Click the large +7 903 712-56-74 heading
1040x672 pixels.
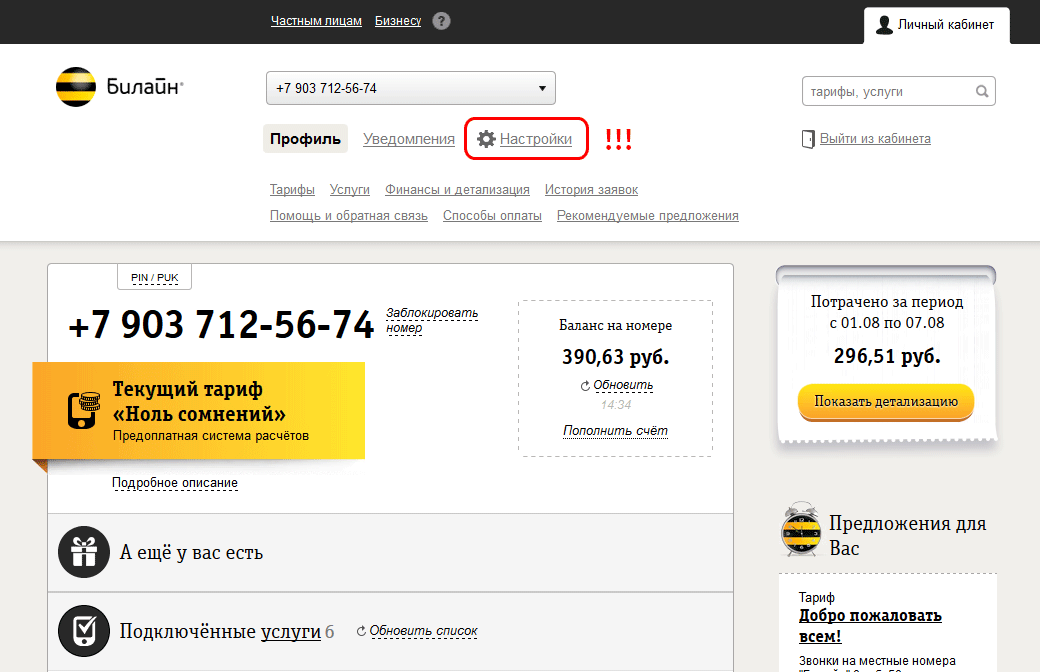(222, 325)
